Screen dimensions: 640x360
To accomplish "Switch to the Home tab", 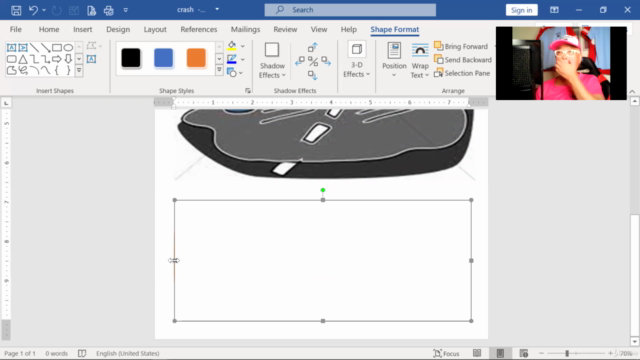I will click(x=49, y=29).
